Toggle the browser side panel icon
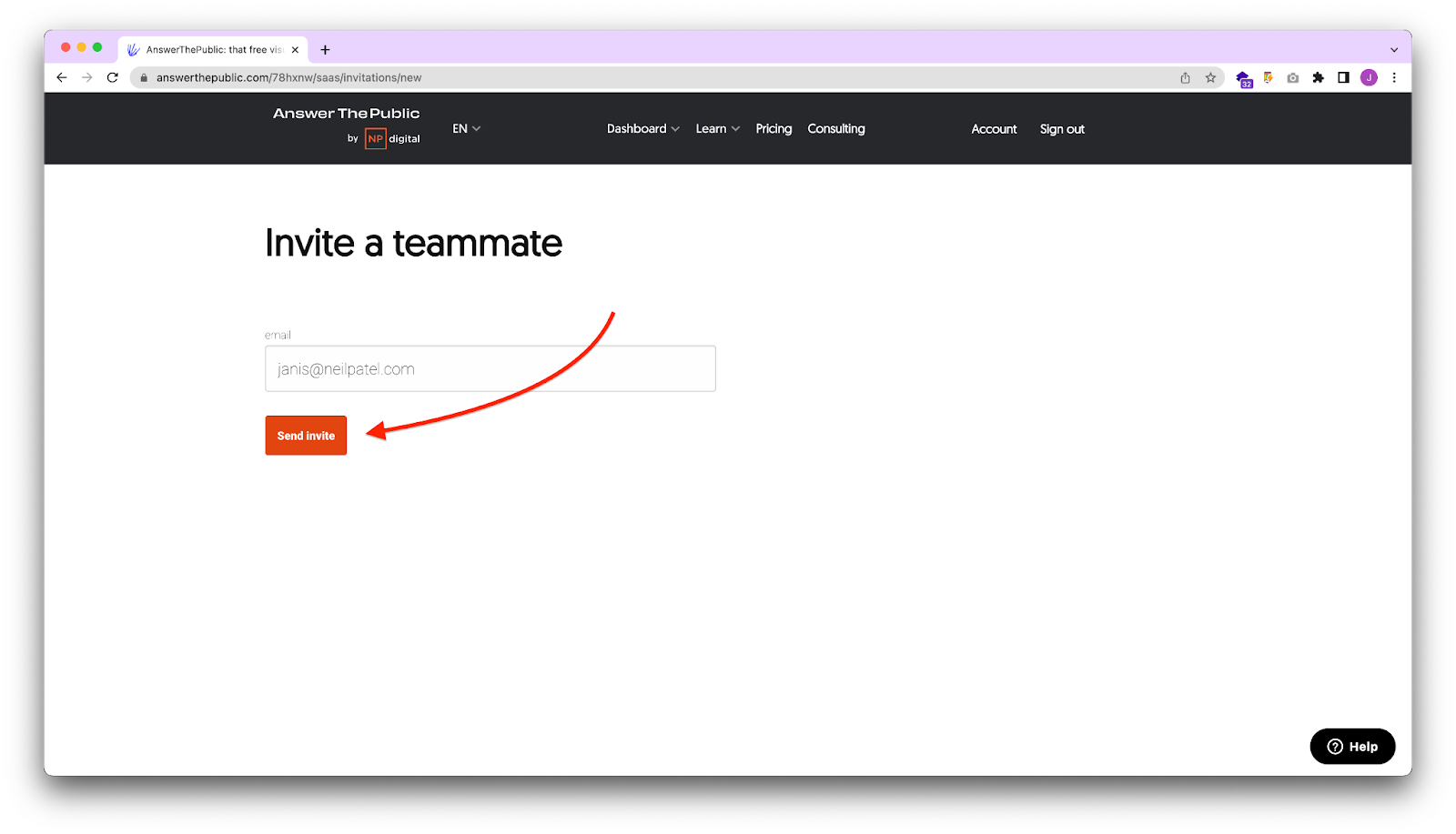Screen dimensions: 1456x834 pos(1343,78)
